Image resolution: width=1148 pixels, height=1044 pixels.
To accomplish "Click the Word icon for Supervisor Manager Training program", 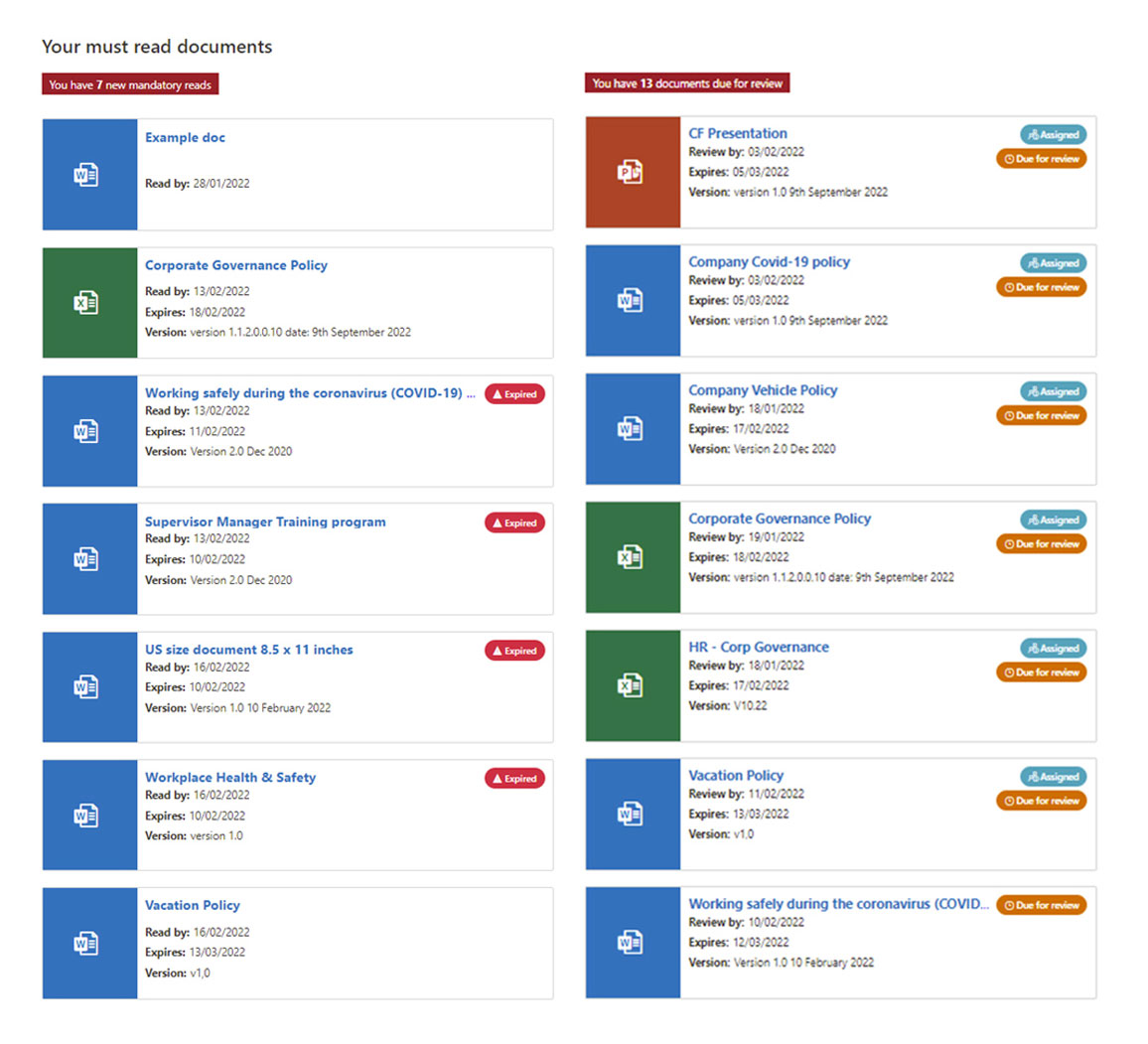I will click(x=89, y=558).
